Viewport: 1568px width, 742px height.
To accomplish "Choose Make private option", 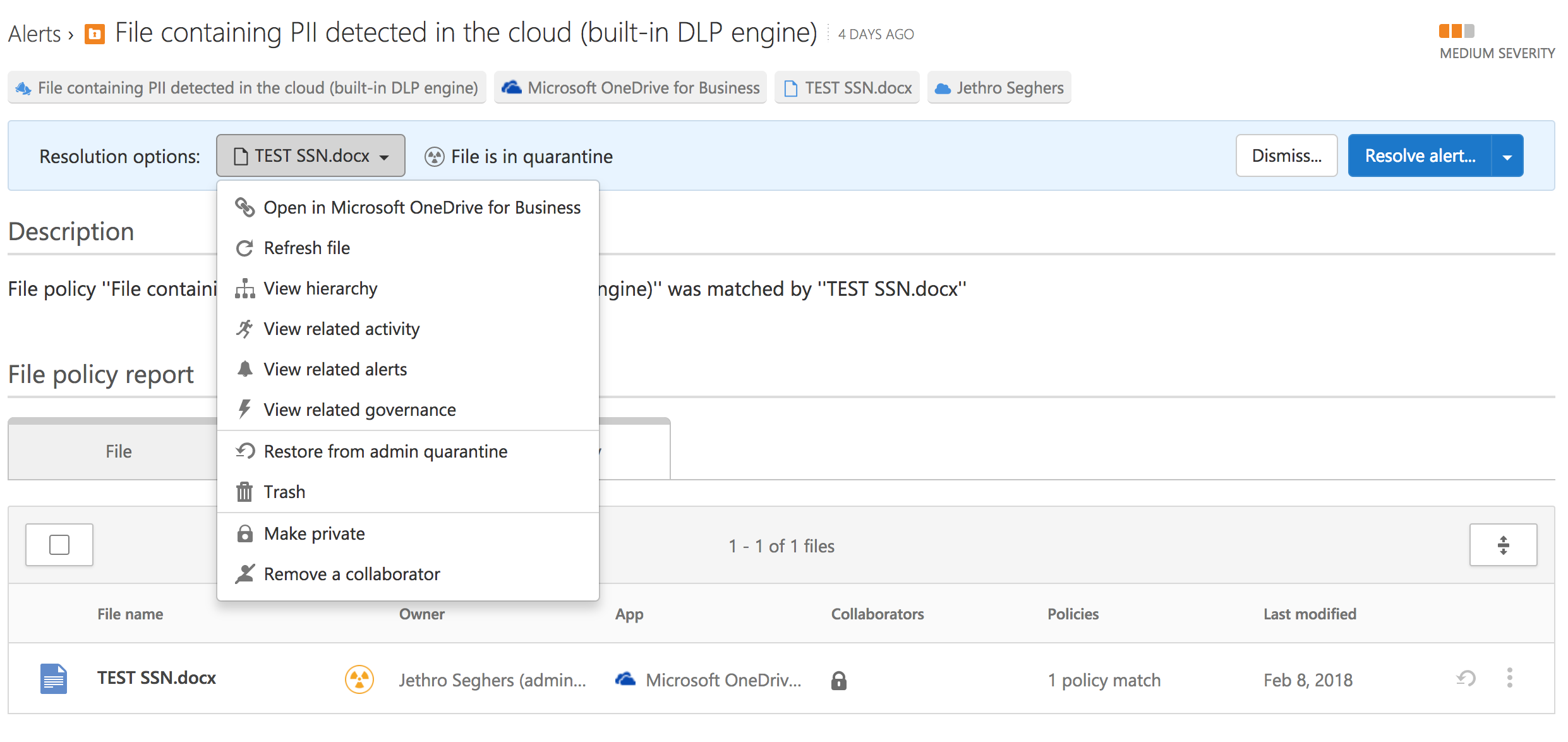I will [x=408, y=533].
